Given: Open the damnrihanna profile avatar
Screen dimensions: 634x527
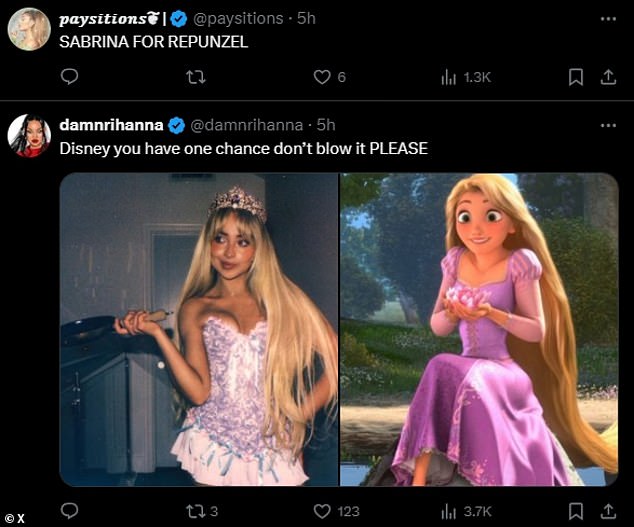Looking at the screenshot, I should (29, 135).
